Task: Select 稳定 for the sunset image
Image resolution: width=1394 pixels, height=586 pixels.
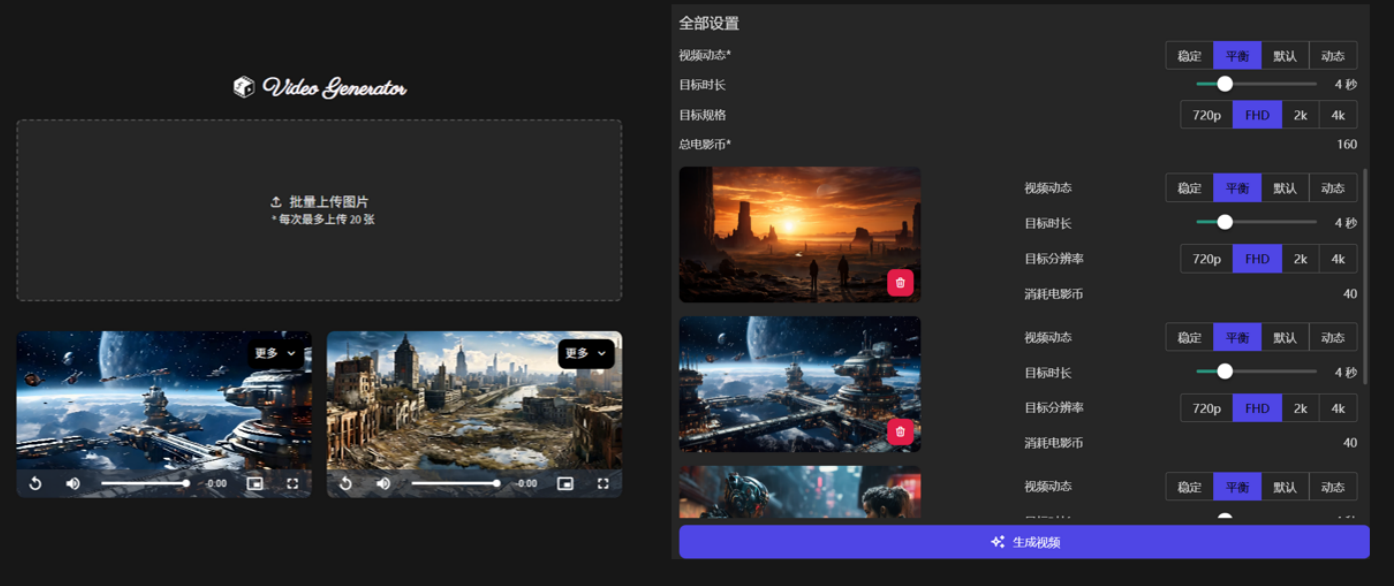Action: pos(1189,188)
